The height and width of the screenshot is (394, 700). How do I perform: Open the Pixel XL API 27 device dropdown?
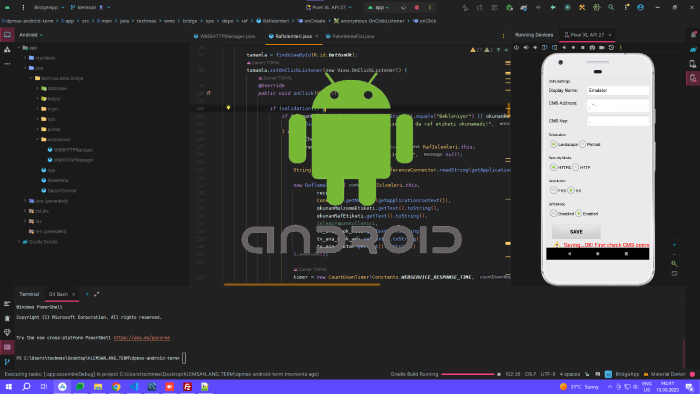click(329, 7)
